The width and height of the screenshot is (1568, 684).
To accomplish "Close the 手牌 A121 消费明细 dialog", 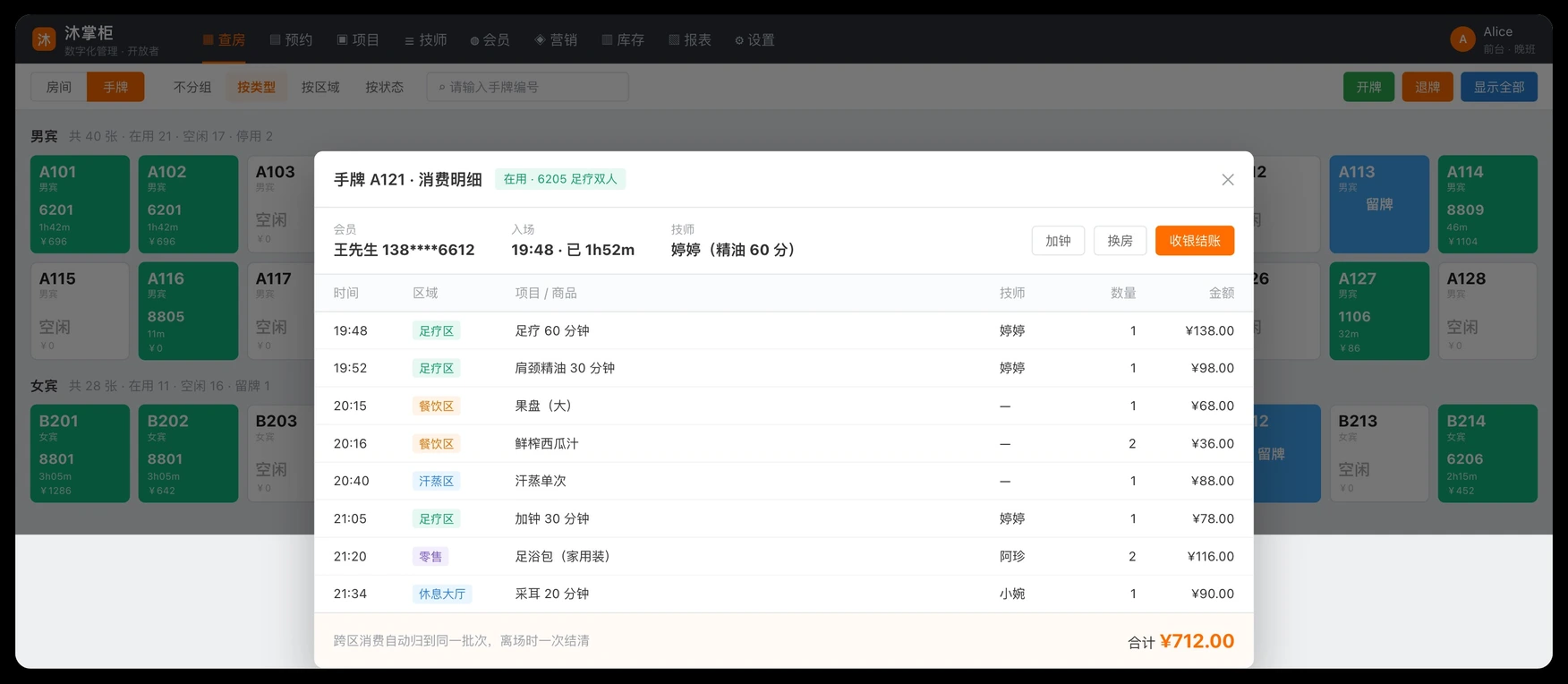I will coord(1228,180).
